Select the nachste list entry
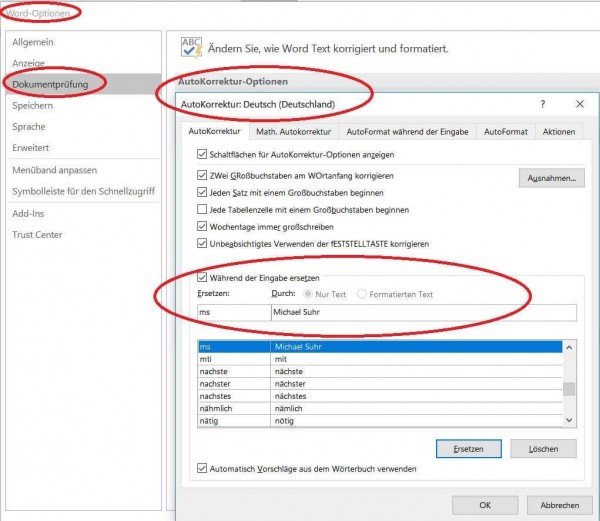The width and height of the screenshot is (600, 521). pyautogui.click(x=380, y=371)
